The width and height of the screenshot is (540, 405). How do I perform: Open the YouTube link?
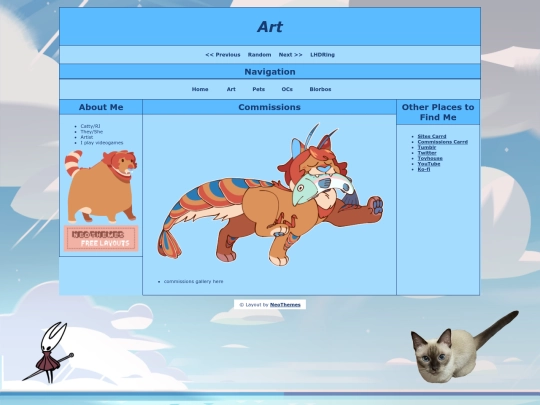[x=429, y=164]
